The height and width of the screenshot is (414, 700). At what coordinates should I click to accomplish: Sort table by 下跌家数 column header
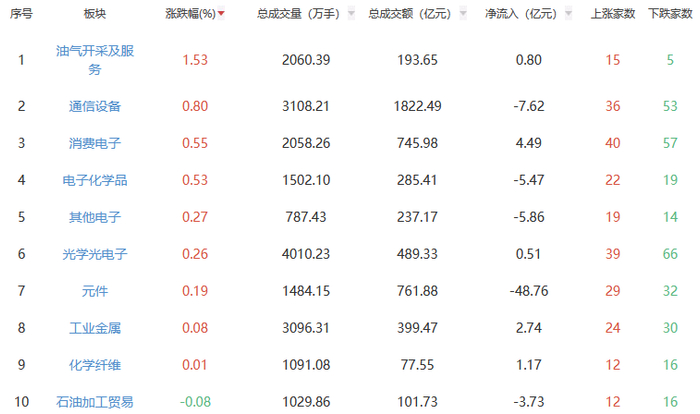click(669, 15)
